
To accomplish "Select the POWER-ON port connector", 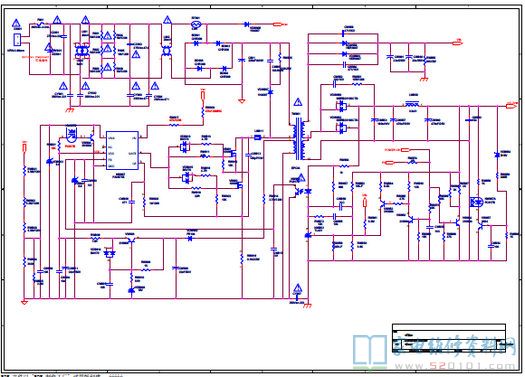I will click(405, 150).
